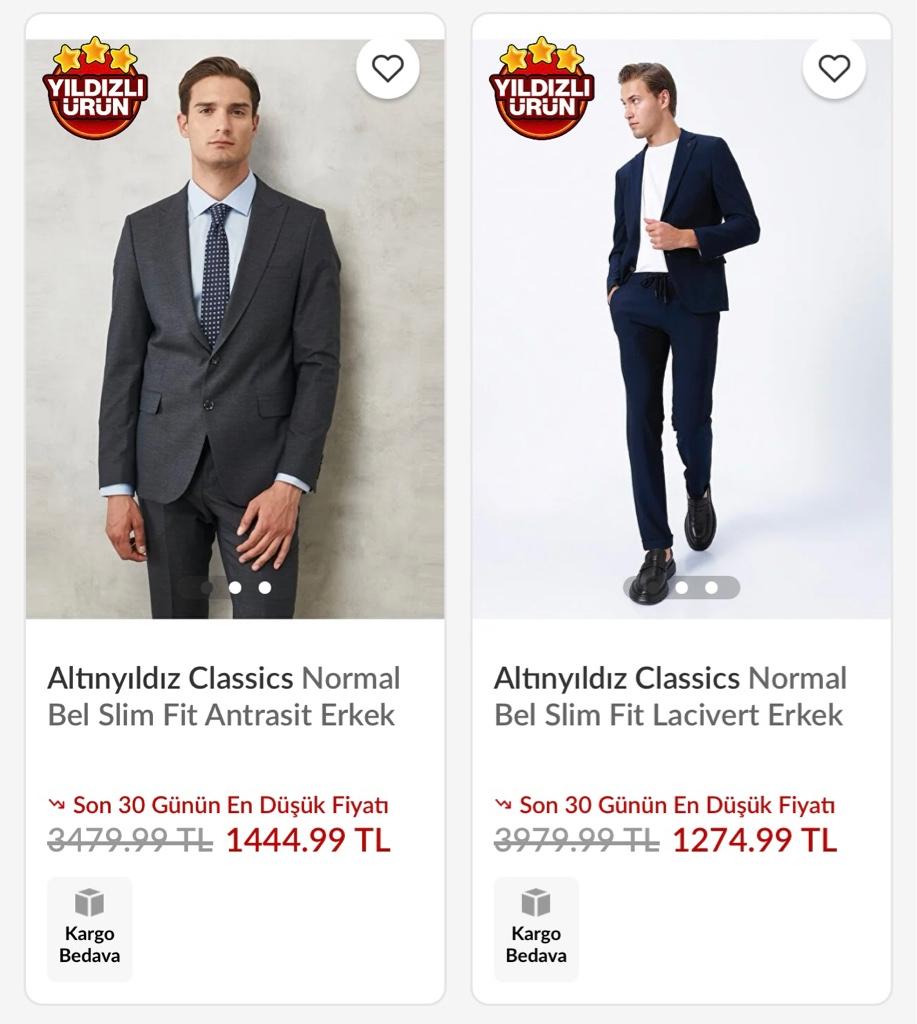The width and height of the screenshot is (917, 1024).
Task: Click the crossed-out 3479.99 TL price
Action: 130,841
